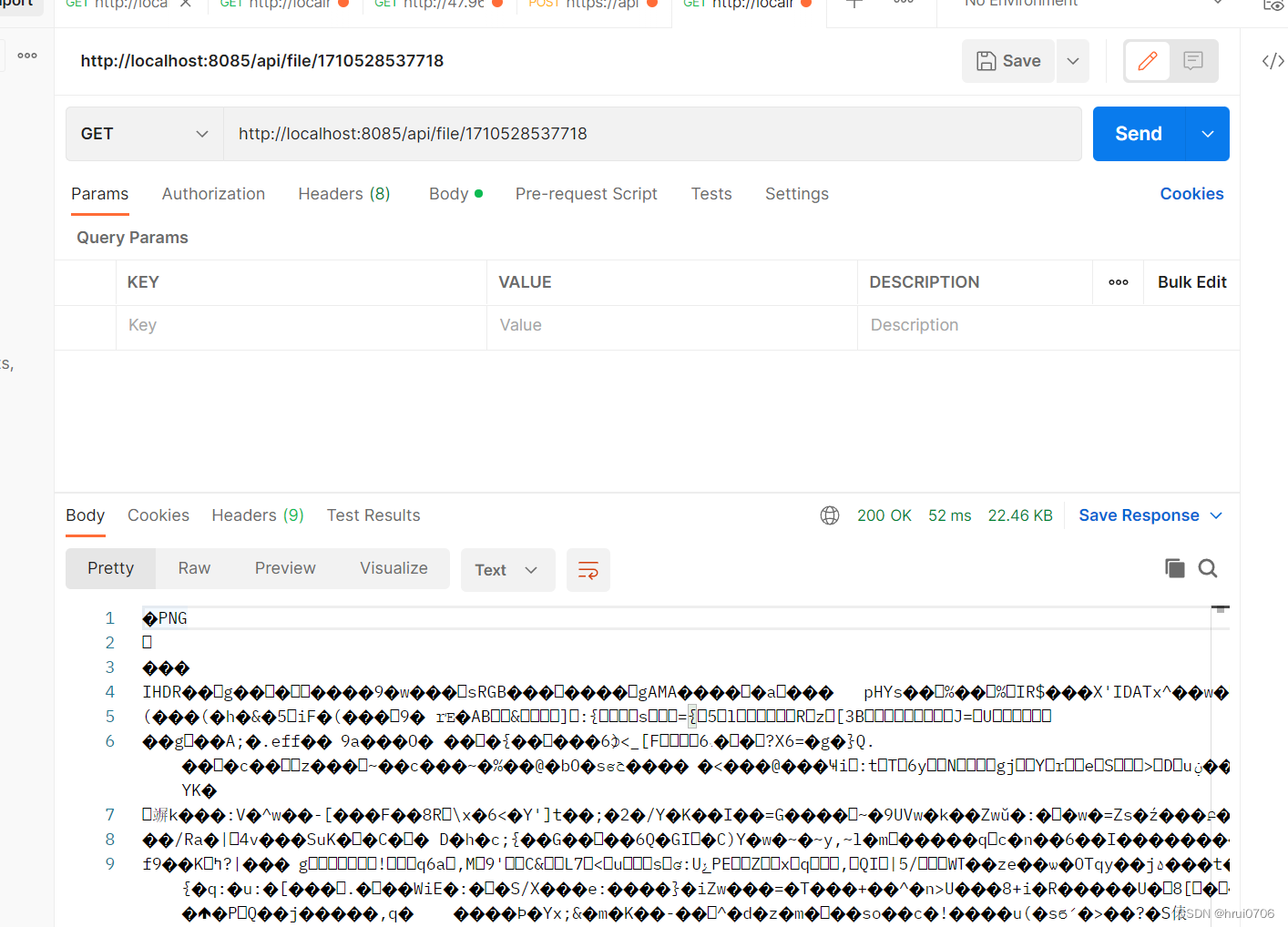Image resolution: width=1288 pixels, height=927 pixels.
Task: Open the GET method dropdown
Action: 145,134
